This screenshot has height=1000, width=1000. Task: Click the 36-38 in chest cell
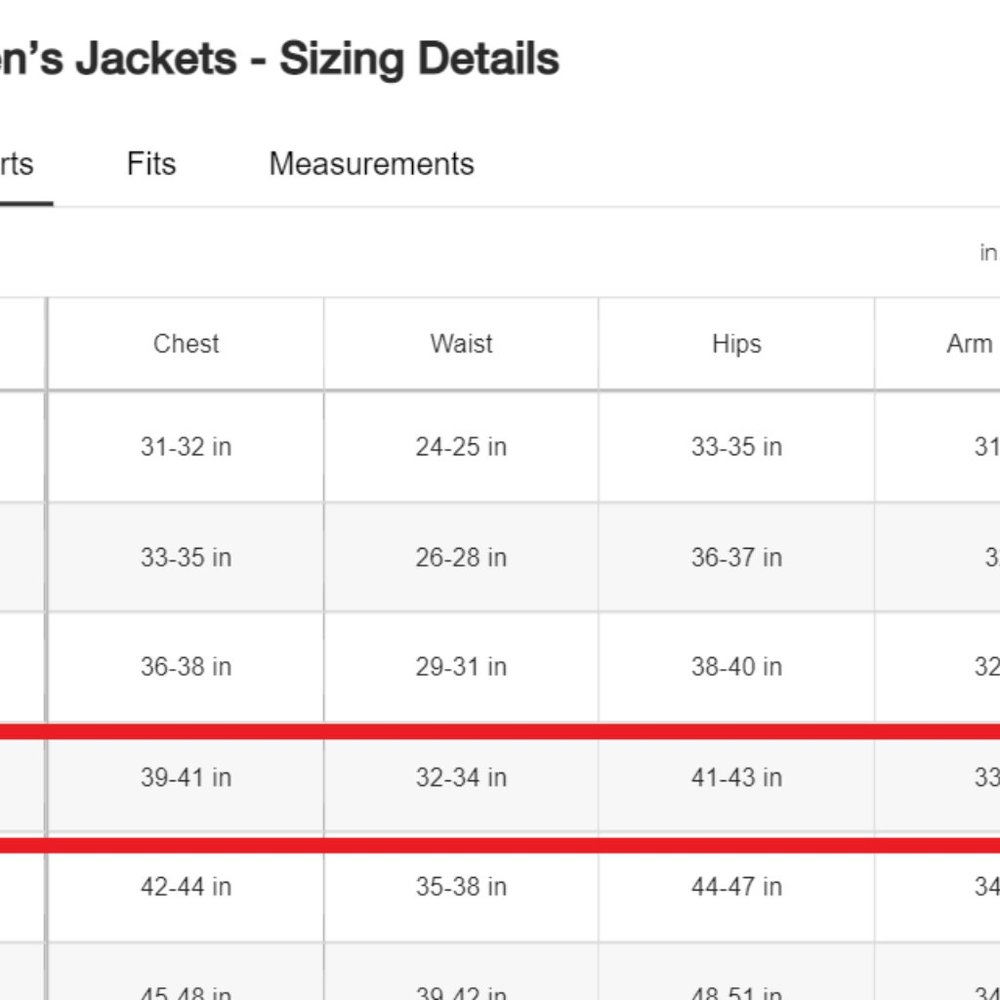tap(186, 667)
